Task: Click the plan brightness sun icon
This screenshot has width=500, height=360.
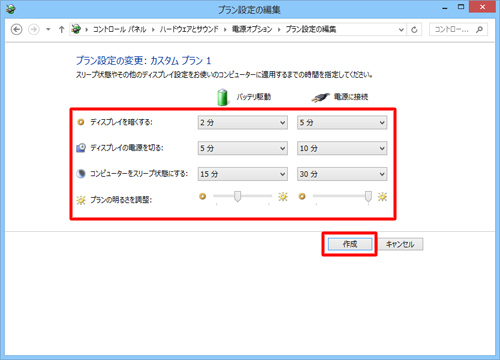Action: point(81,200)
